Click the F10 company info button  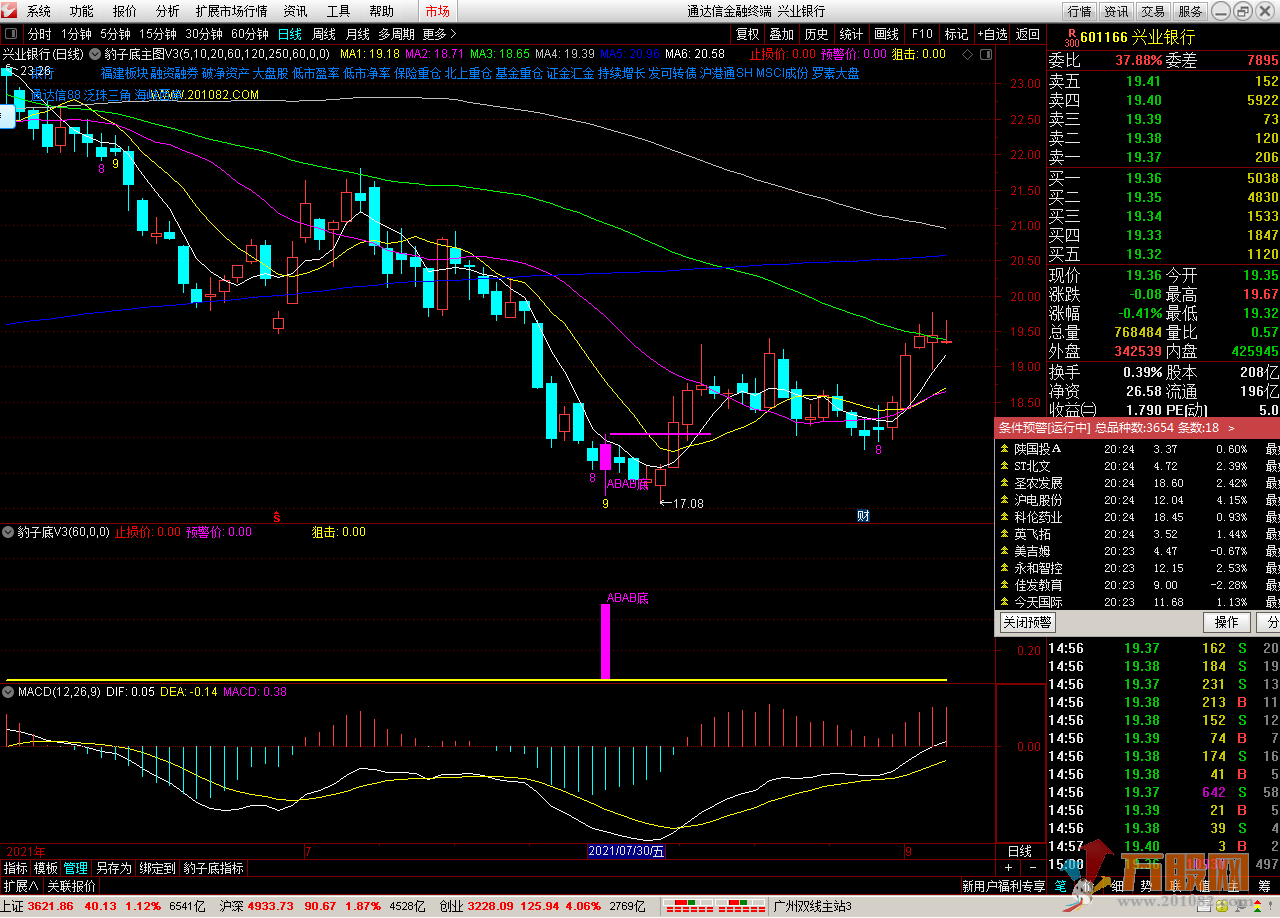922,34
